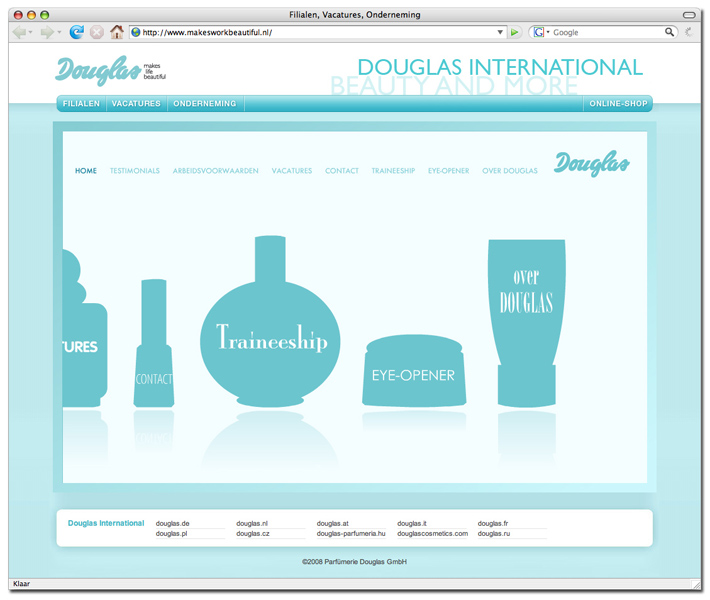Open the ONLINE-SHOP menu item
Screen dimensions: 710x600
tap(618, 104)
